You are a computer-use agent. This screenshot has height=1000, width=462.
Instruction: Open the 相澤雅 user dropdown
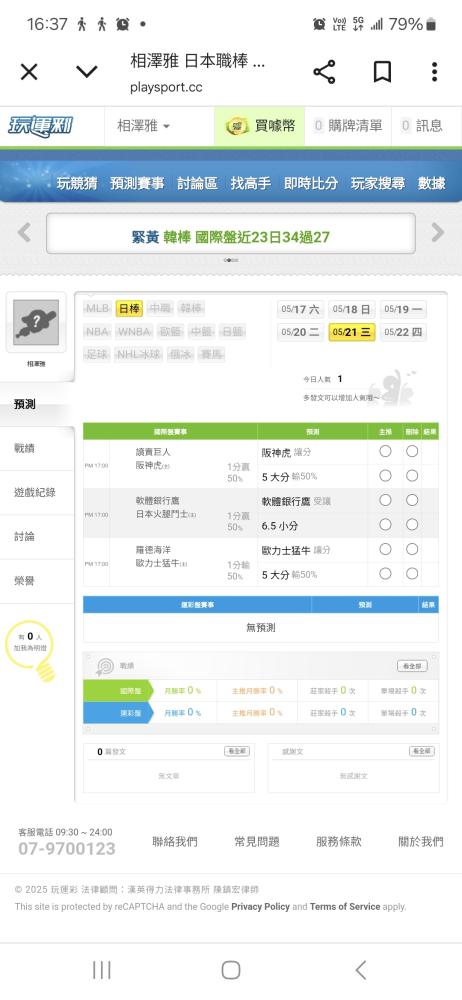point(144,126)
